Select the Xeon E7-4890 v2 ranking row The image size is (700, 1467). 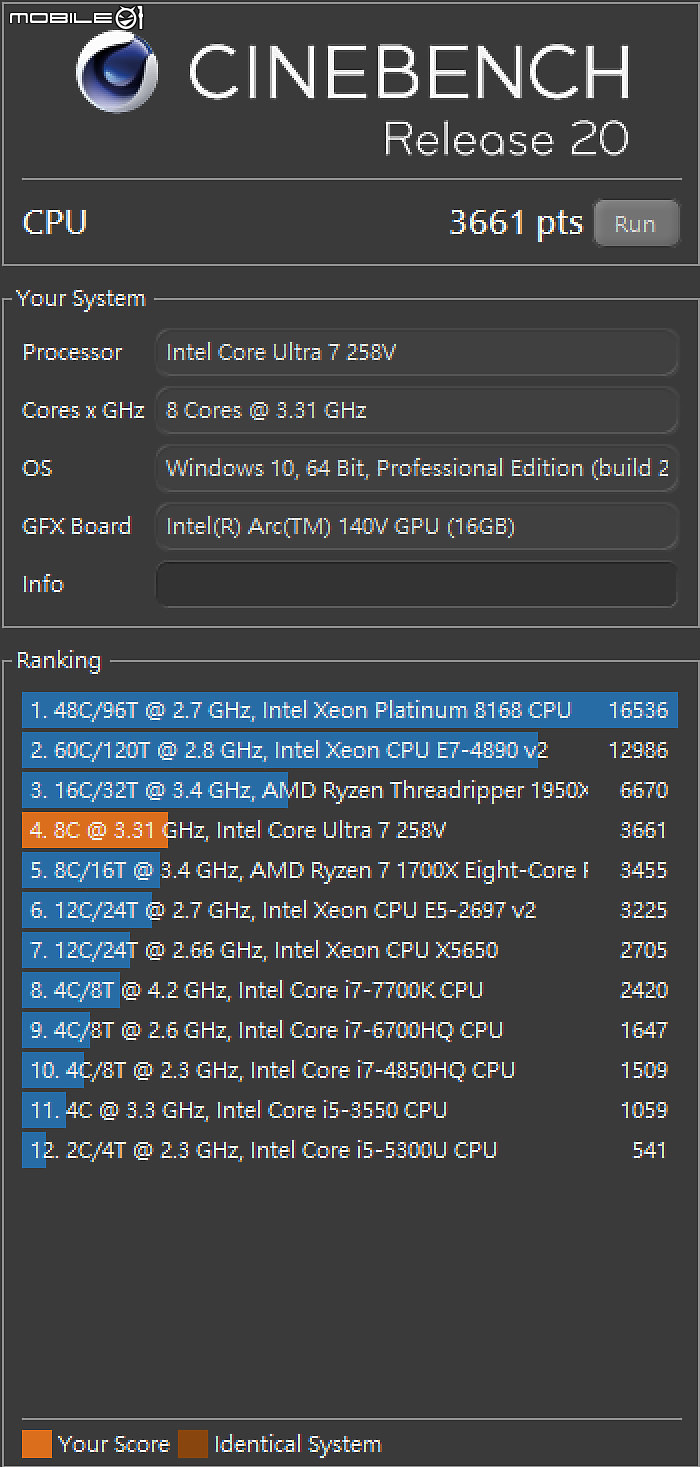[x=350, y=750]
